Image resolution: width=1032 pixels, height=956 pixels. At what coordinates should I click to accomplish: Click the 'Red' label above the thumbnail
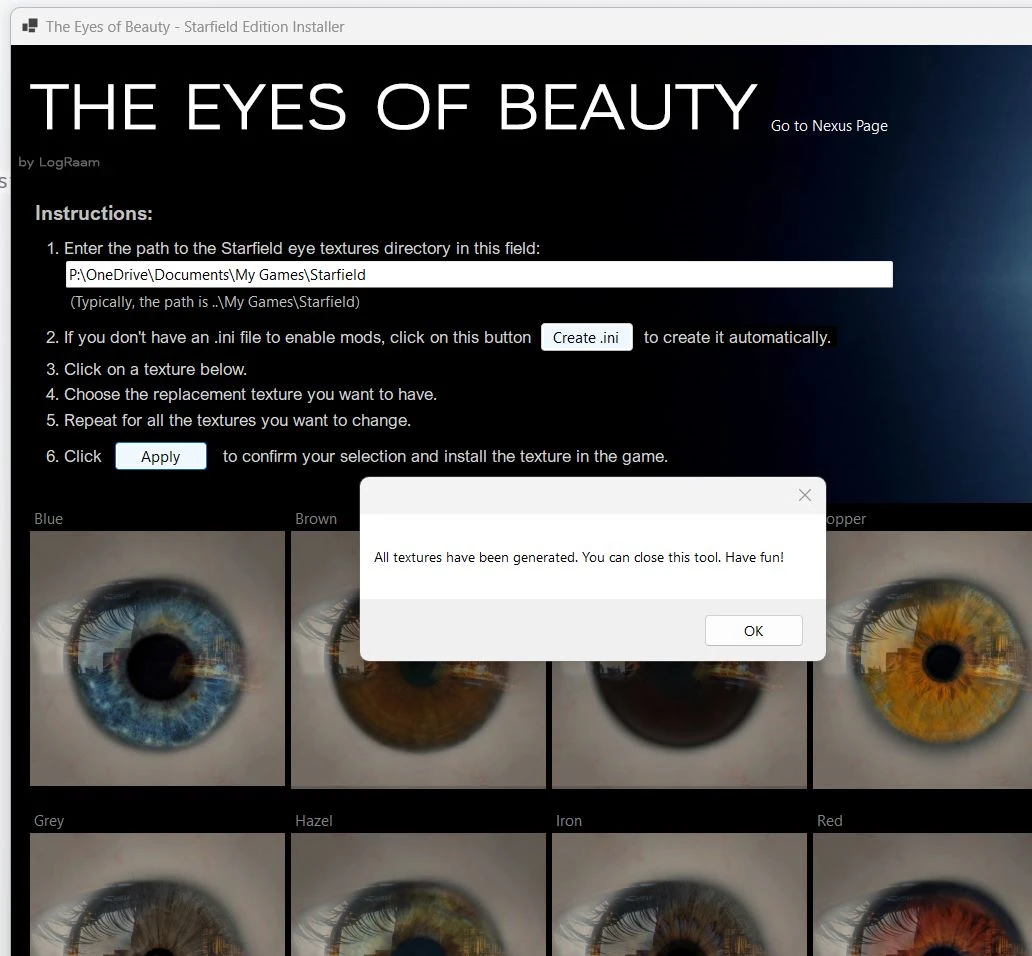[x=829, y=820]
